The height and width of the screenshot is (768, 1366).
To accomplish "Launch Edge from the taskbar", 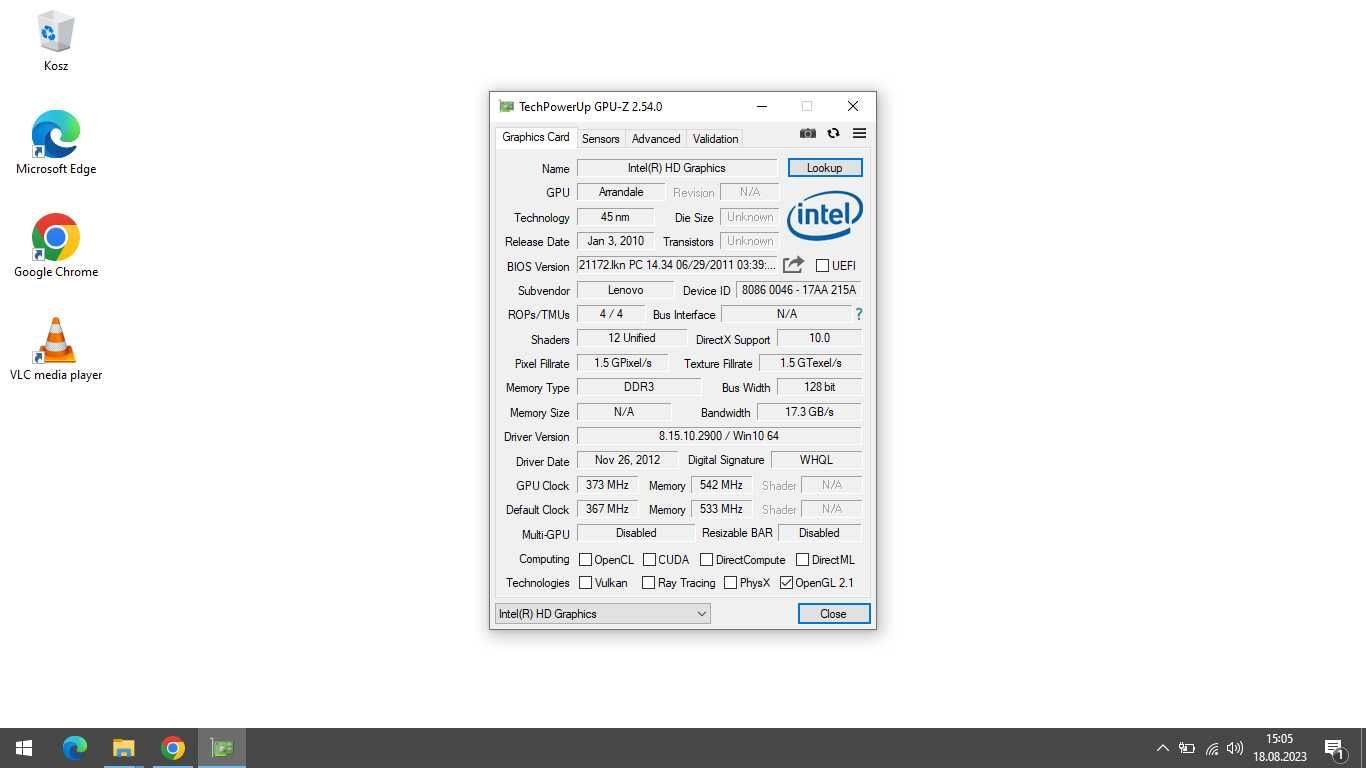I will (x=75, y=748).
